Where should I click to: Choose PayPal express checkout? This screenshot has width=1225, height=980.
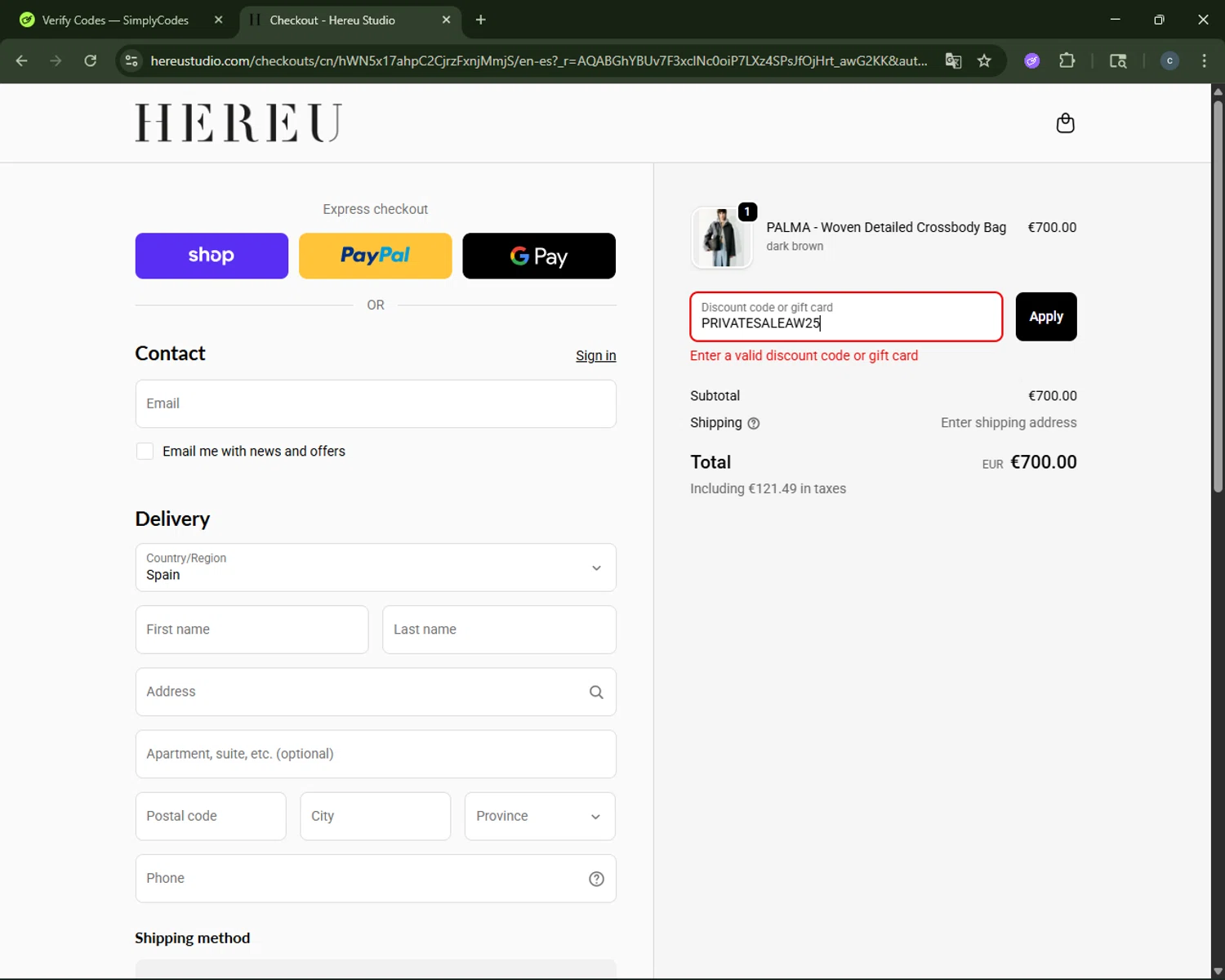376,256
